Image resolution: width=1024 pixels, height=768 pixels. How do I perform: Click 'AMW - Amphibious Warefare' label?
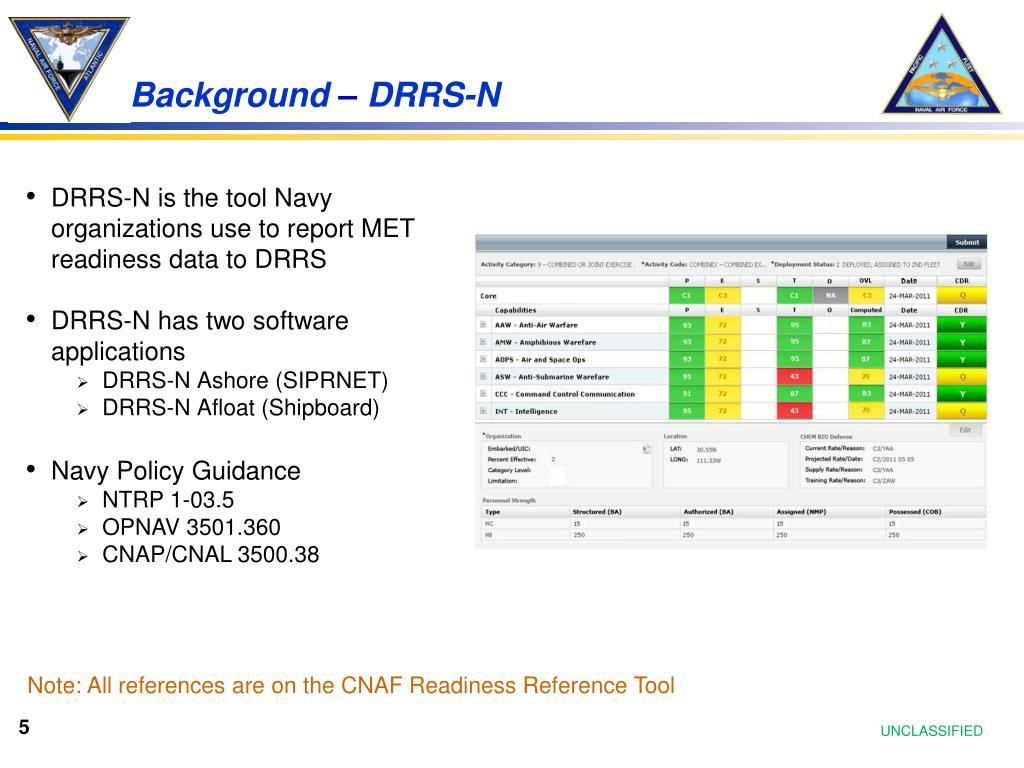coord(545,342)
